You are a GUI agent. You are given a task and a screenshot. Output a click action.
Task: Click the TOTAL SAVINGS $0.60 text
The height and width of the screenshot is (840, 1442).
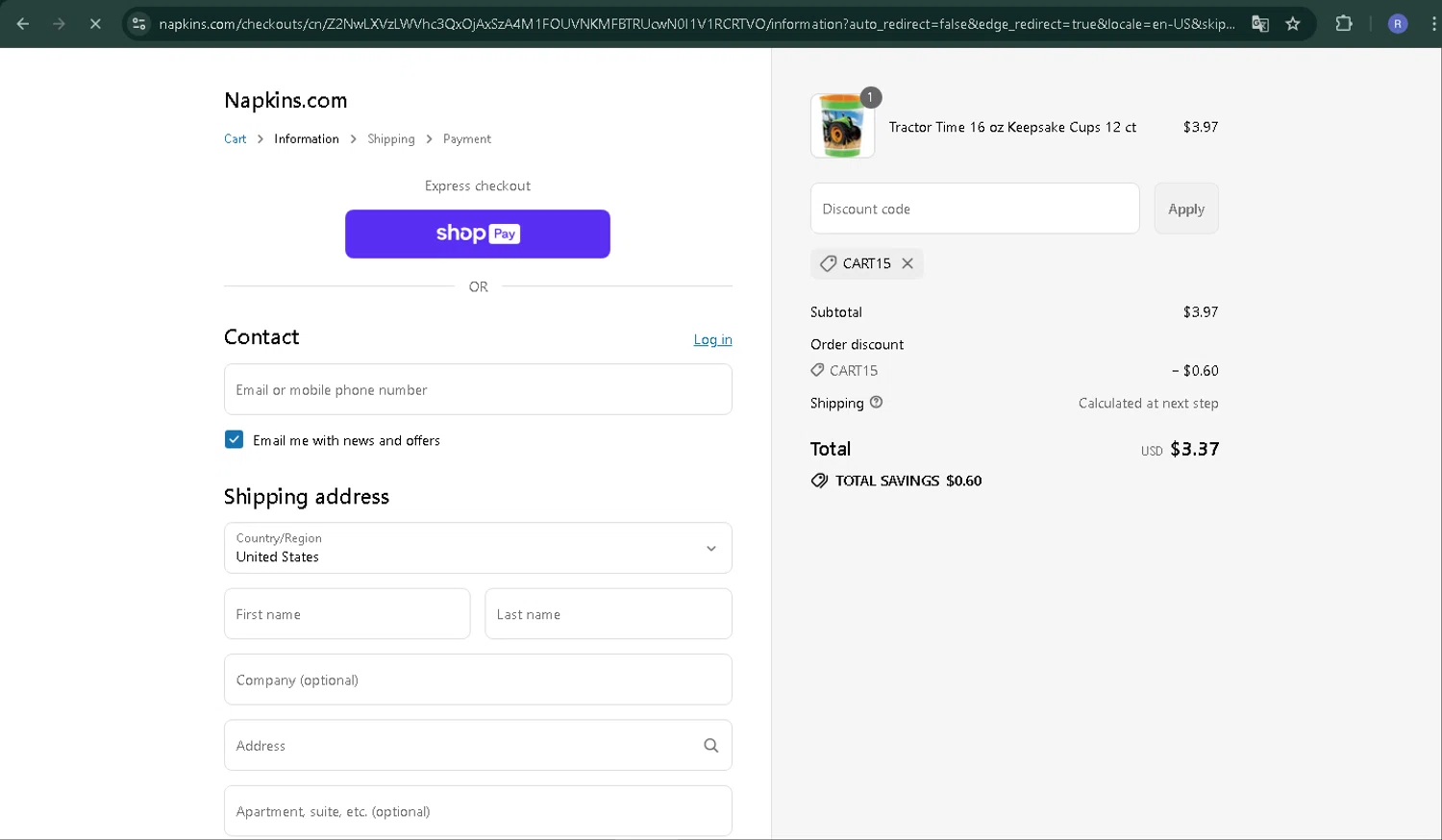click(908, 481)
